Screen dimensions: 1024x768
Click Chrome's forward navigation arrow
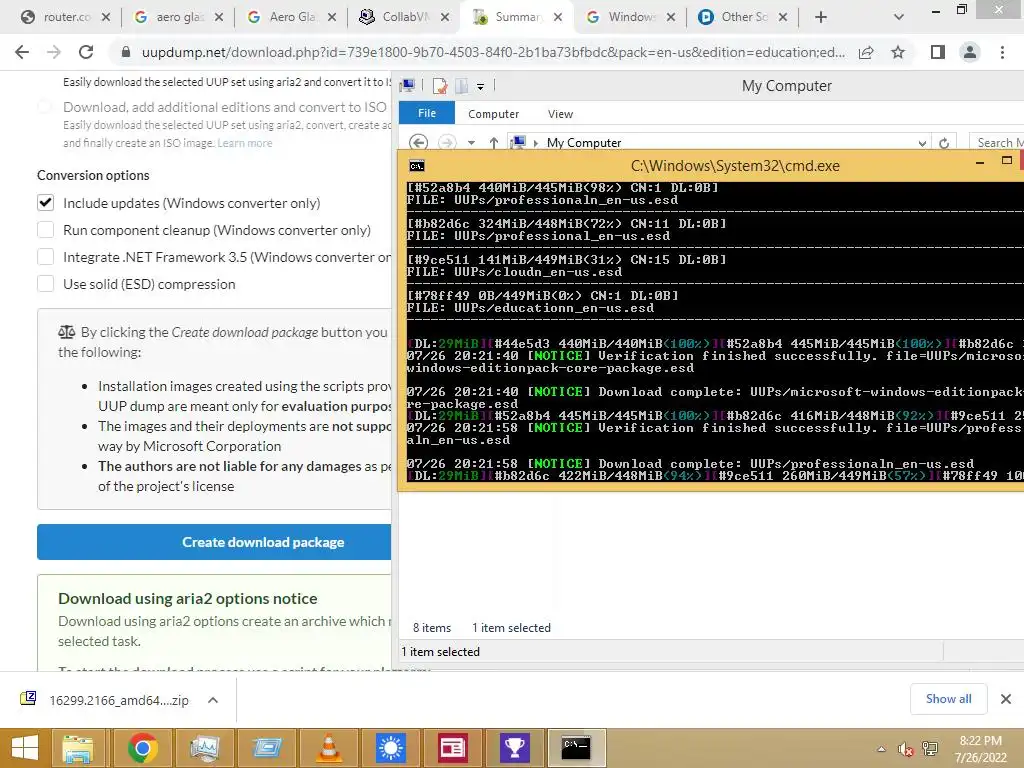[54, 52]
